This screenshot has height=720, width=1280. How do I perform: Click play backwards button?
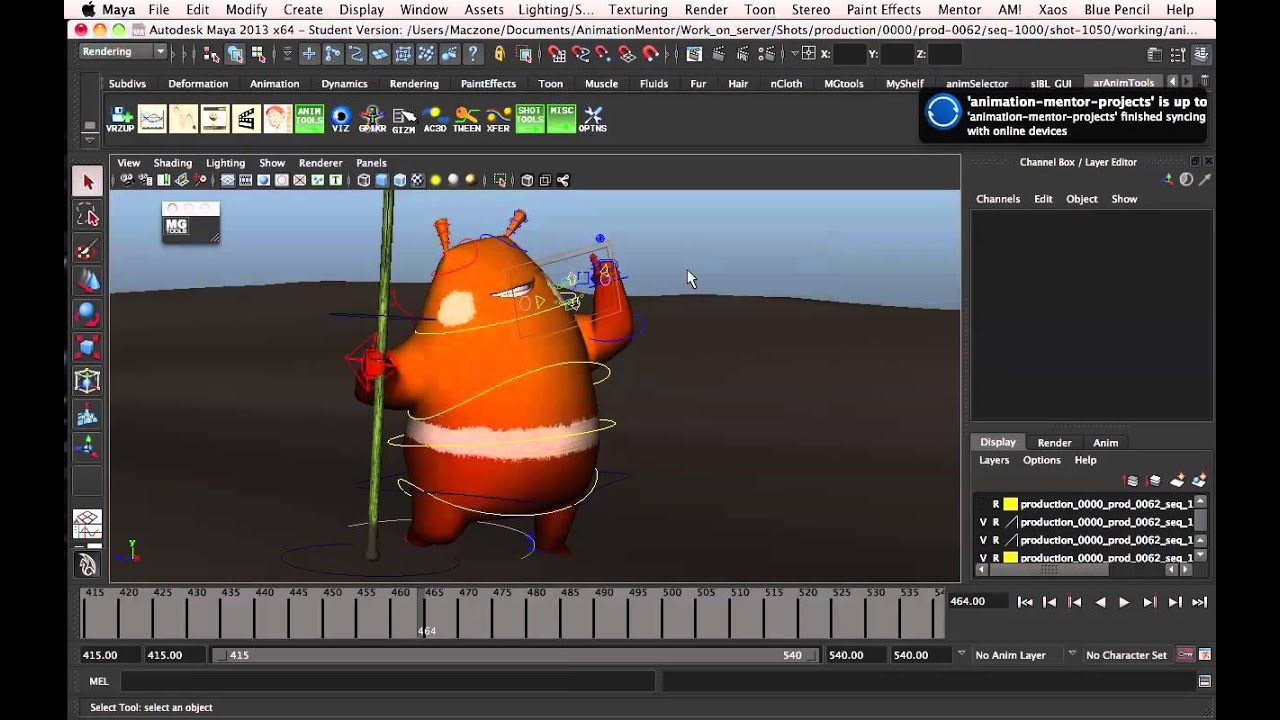pos(1100,602)
